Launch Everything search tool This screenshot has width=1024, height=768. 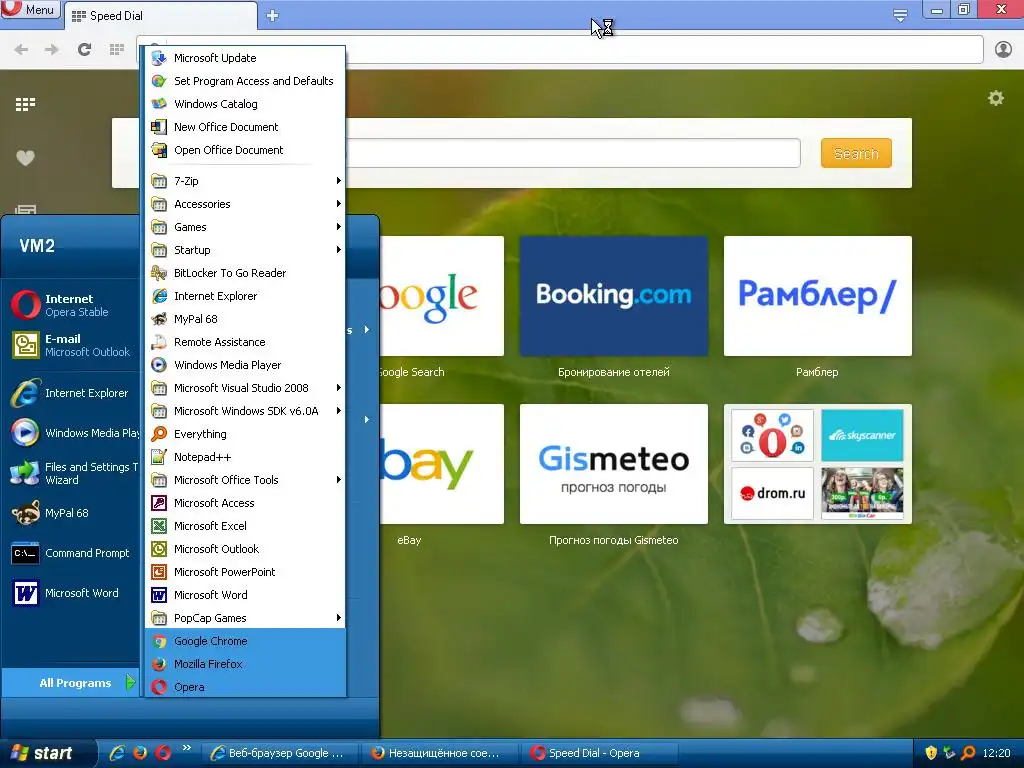[245, 434]
